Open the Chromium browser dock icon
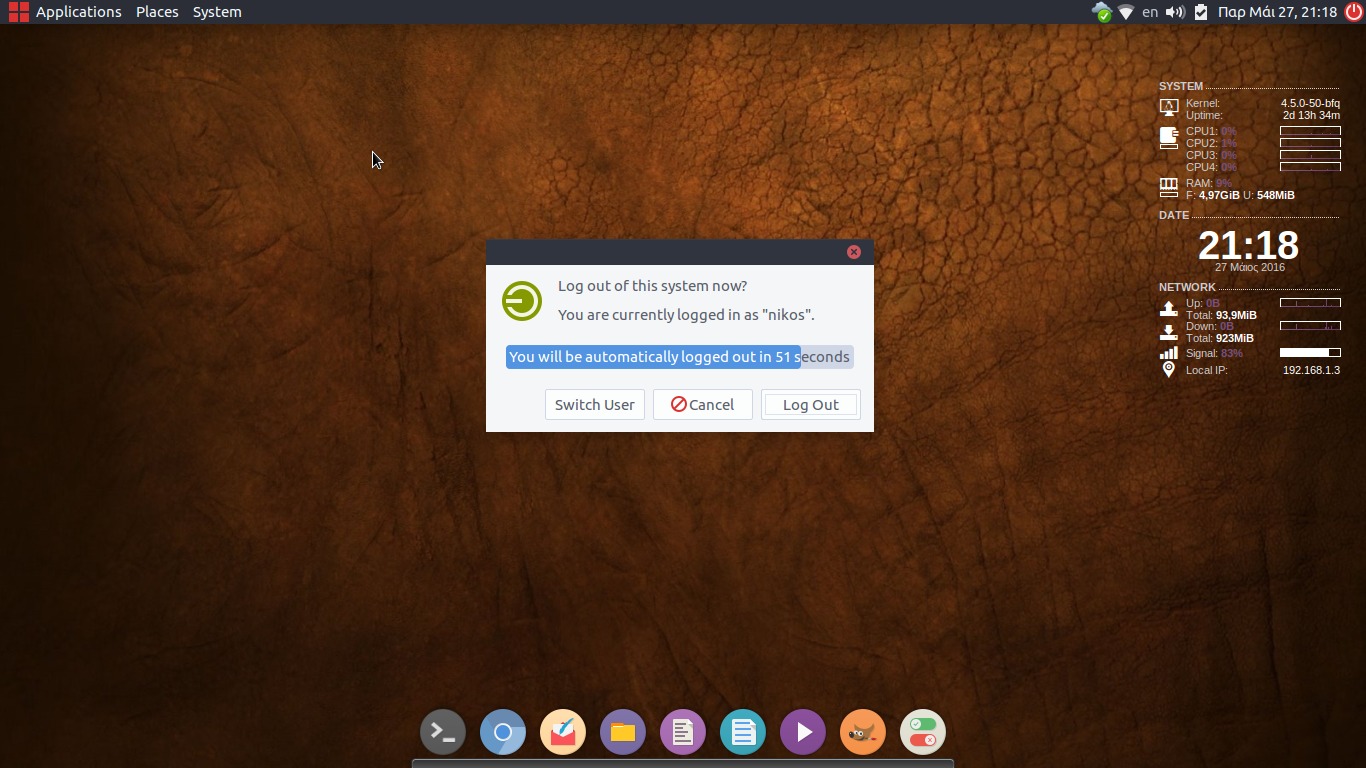The image size is (1366, 768). coord(503,732)
